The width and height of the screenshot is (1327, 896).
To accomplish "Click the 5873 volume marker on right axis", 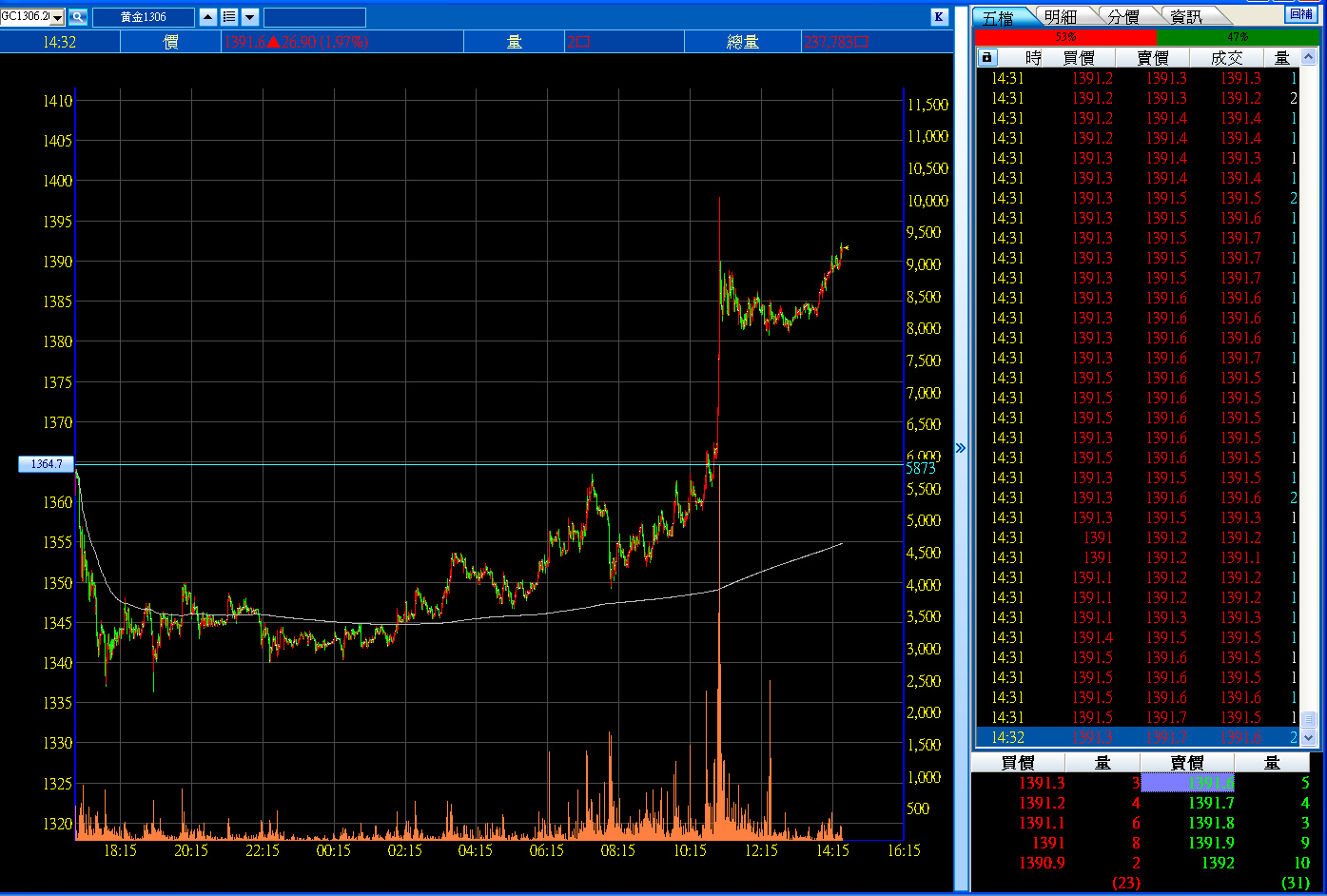I will click(x=922, y=468).
